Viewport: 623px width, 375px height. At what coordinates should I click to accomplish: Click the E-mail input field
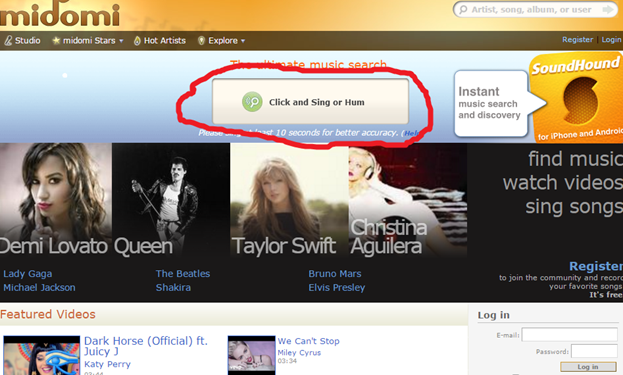tap(570, 334)
